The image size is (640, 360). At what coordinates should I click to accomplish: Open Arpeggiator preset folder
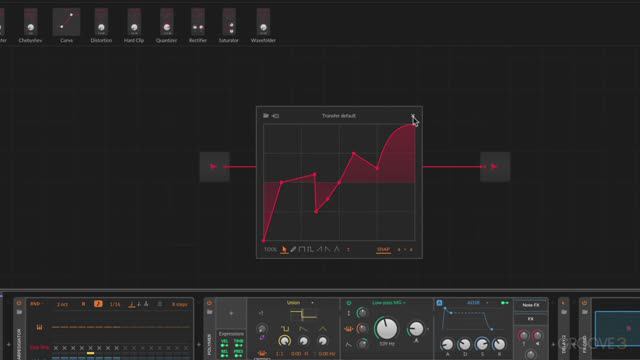pyautogui.click(x=19, y=312)
